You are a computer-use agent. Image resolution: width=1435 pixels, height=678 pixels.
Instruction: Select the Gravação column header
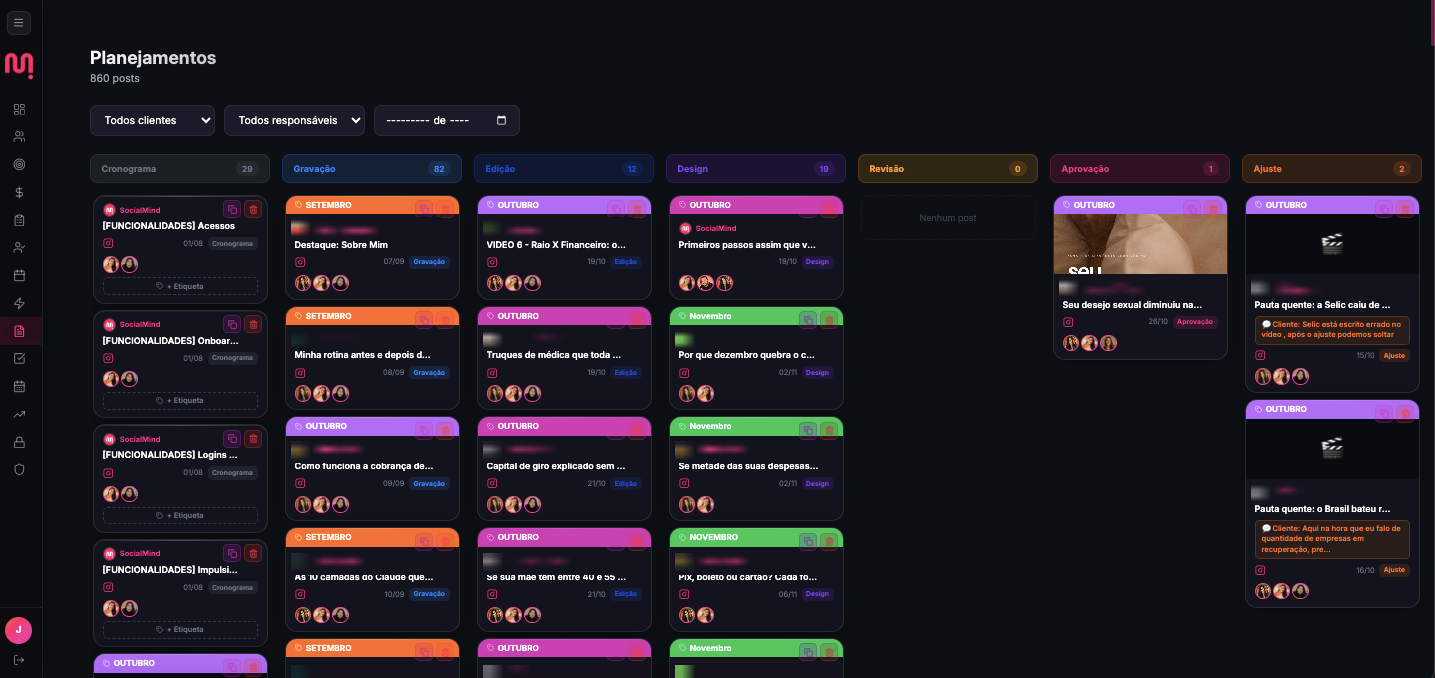(x=372, y=169)
